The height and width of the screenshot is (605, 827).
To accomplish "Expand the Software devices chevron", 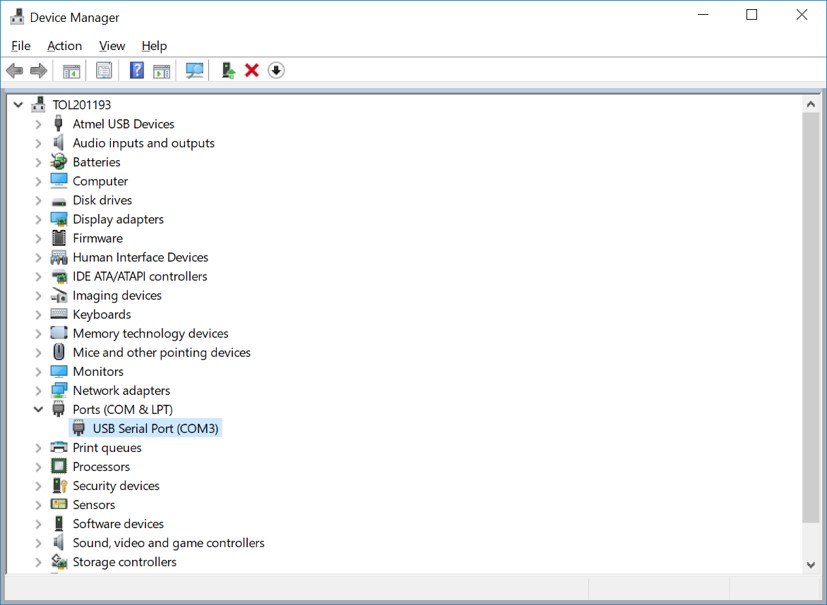I will click(x=38, y=524).
